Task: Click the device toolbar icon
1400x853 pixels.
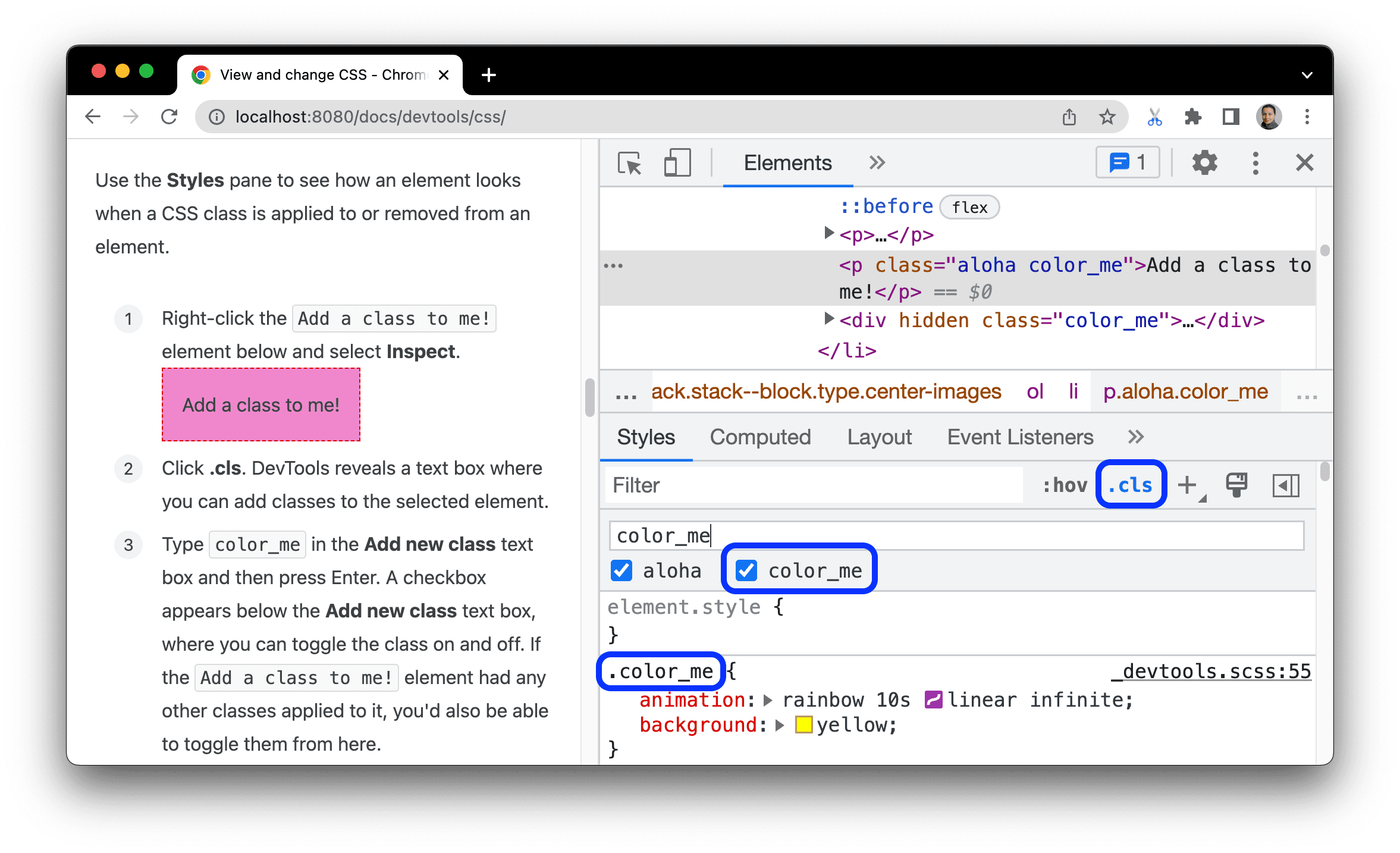Action: [x=674, y=162]
